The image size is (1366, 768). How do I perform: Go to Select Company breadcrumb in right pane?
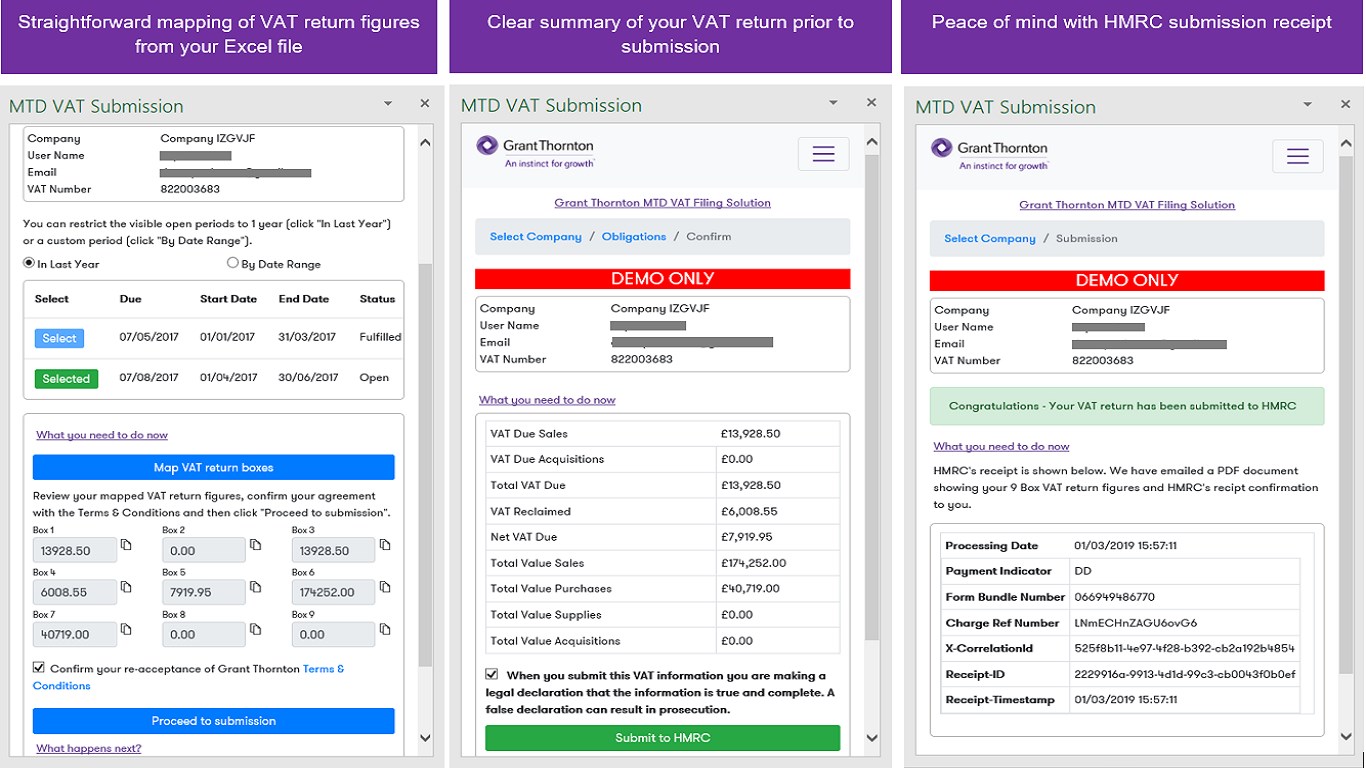990,238
